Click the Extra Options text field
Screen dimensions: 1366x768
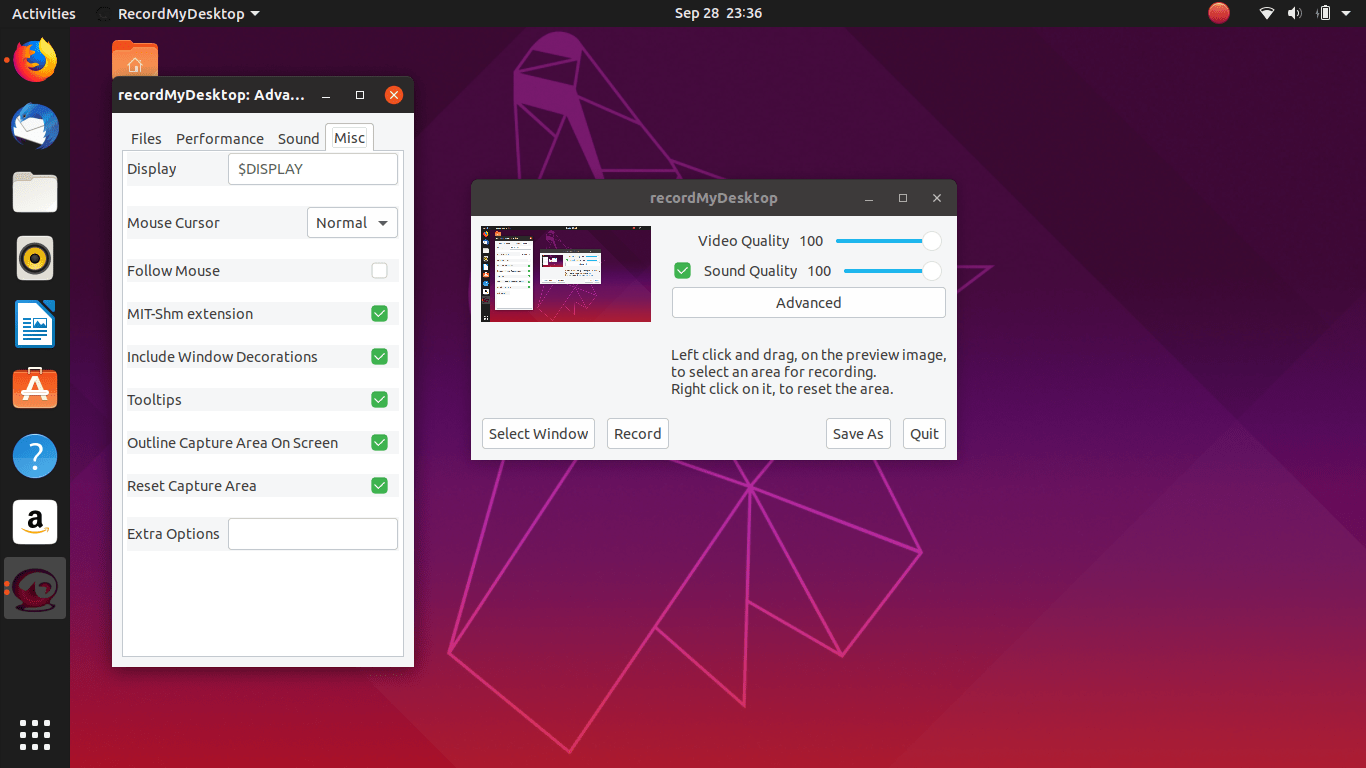(313, 534)
